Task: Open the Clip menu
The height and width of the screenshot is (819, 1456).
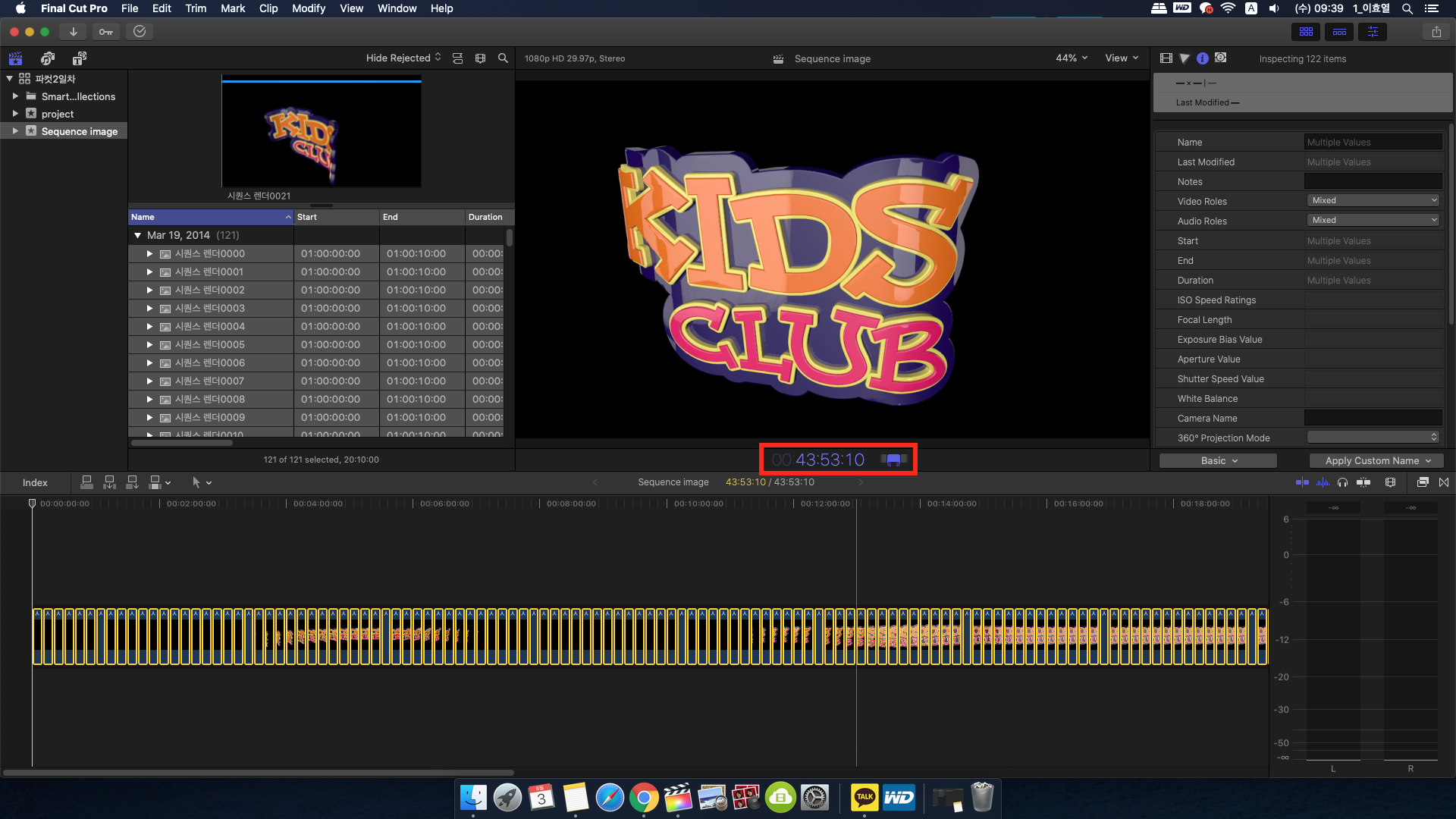Action: 268,8
